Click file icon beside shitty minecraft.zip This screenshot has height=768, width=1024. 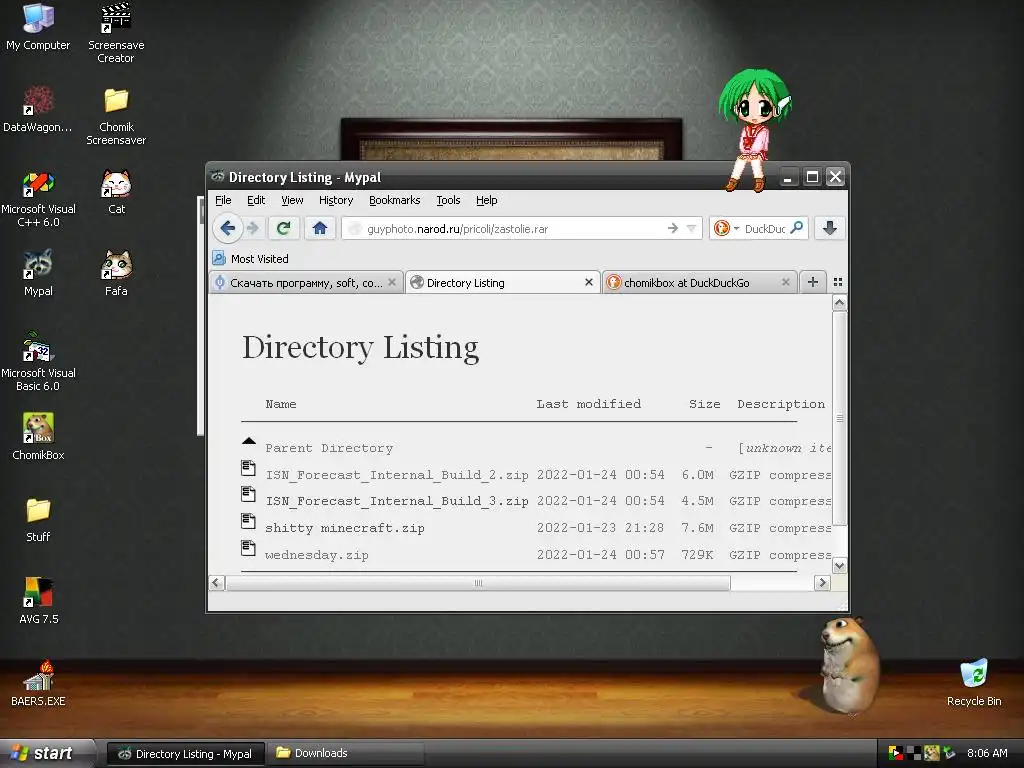(248, 522)
